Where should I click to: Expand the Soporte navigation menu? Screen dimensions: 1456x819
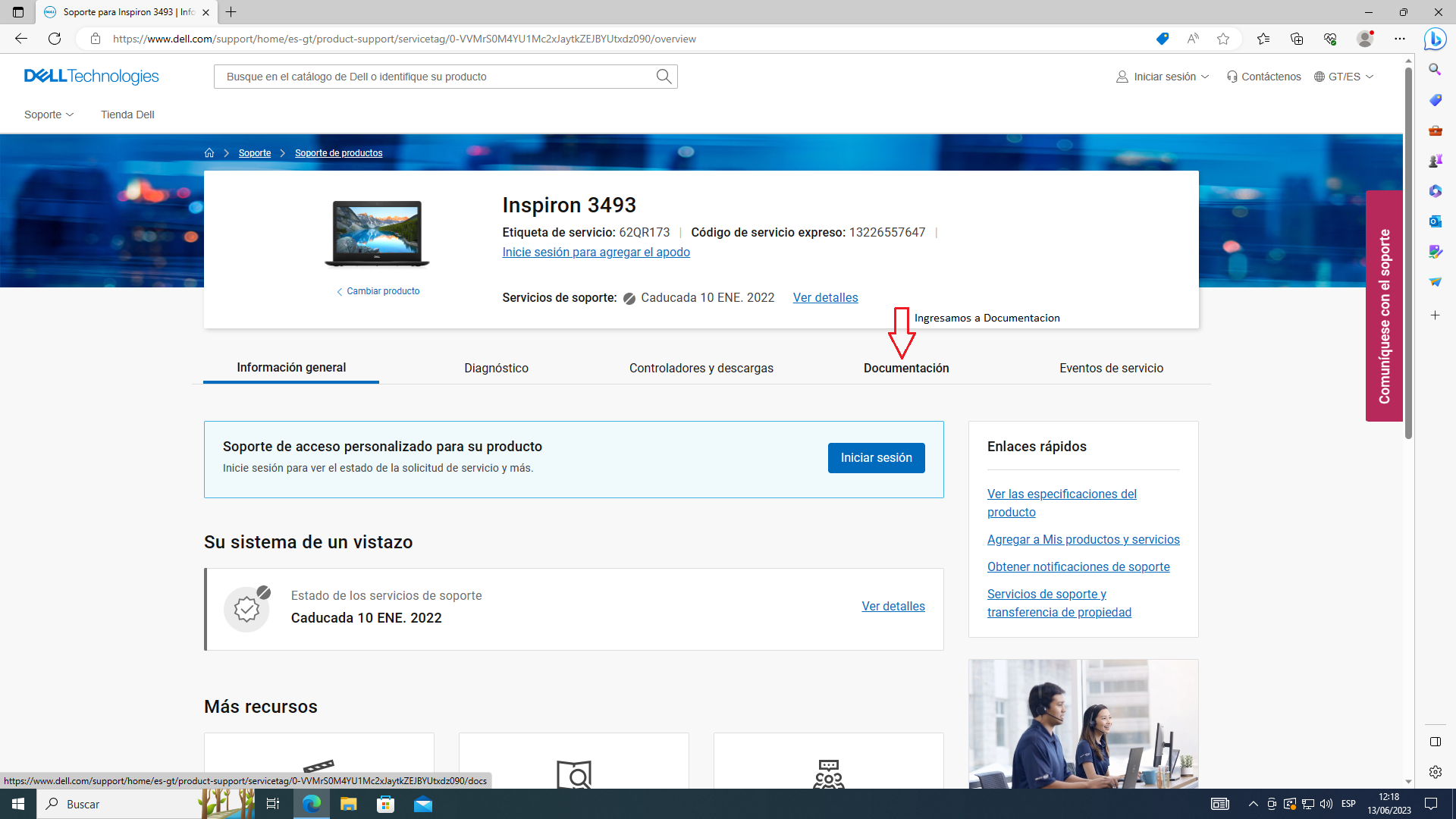click(49, 115)
